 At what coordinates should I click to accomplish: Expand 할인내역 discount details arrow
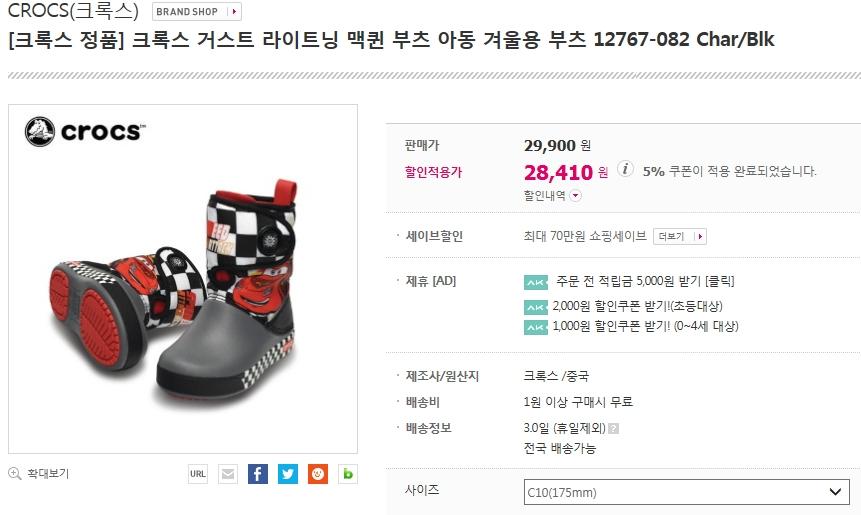[575, 195]
